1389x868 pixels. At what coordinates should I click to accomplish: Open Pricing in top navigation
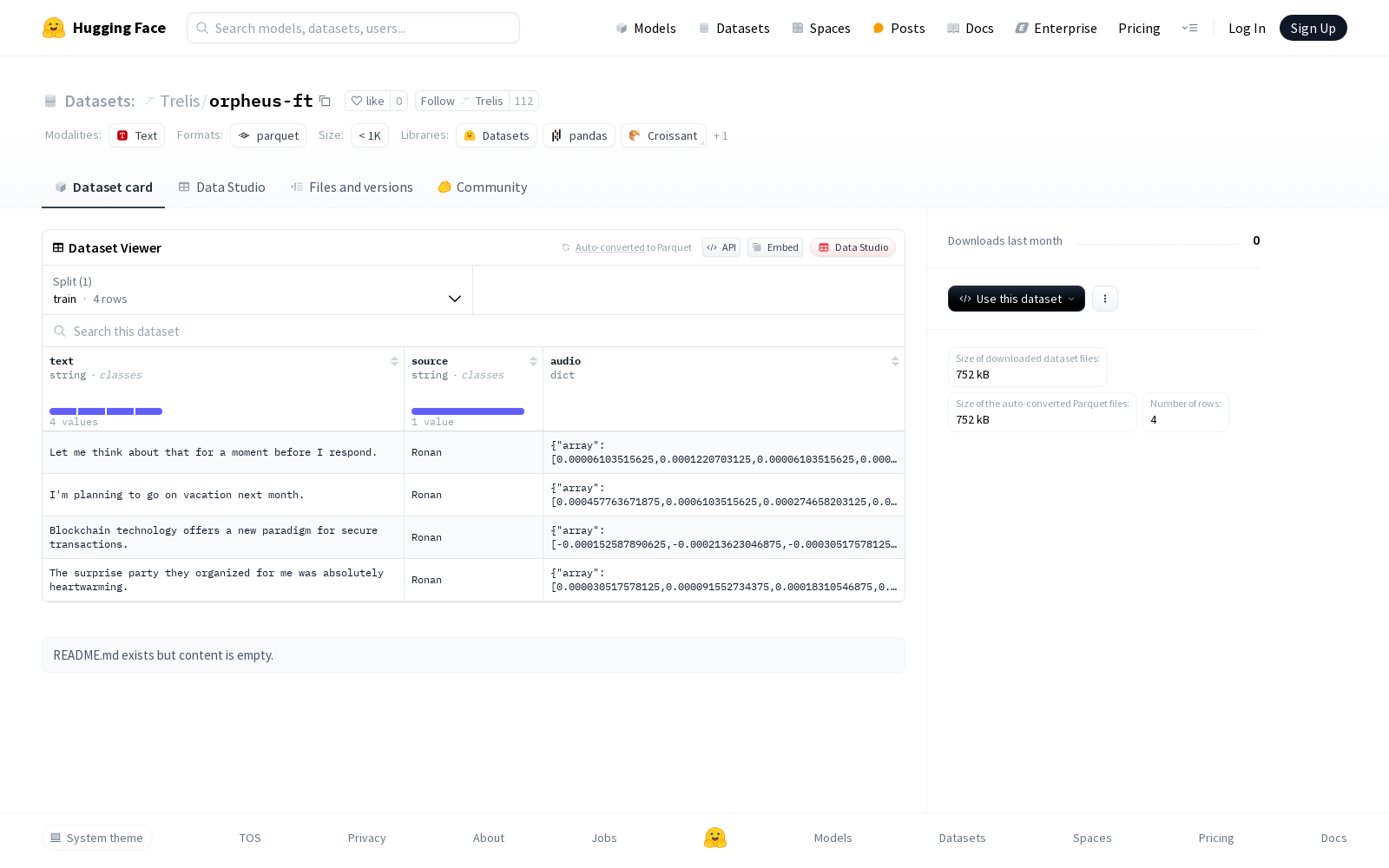tap(1139, 28)
